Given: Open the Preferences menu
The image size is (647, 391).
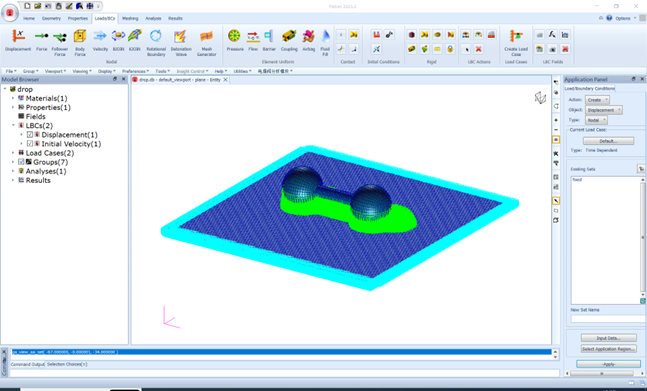Looking at the screenshot, I should [x=135, y=71].
